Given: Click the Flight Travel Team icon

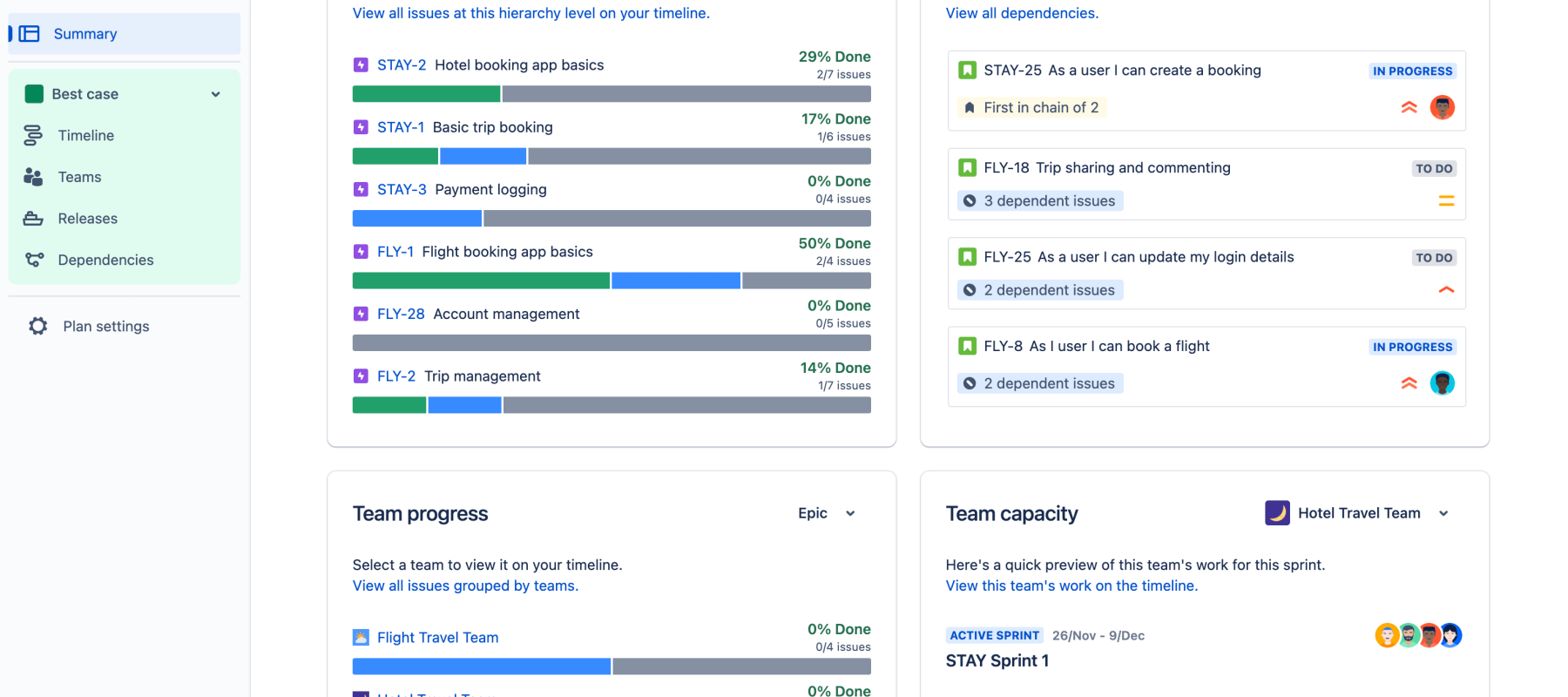Looking at the screenshot, I should point(361,637).
